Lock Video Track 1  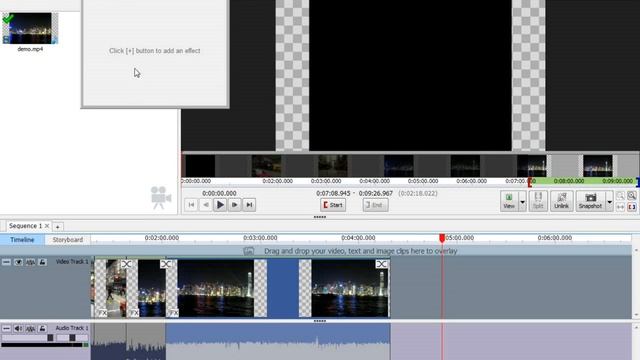[x=42, y=262]
